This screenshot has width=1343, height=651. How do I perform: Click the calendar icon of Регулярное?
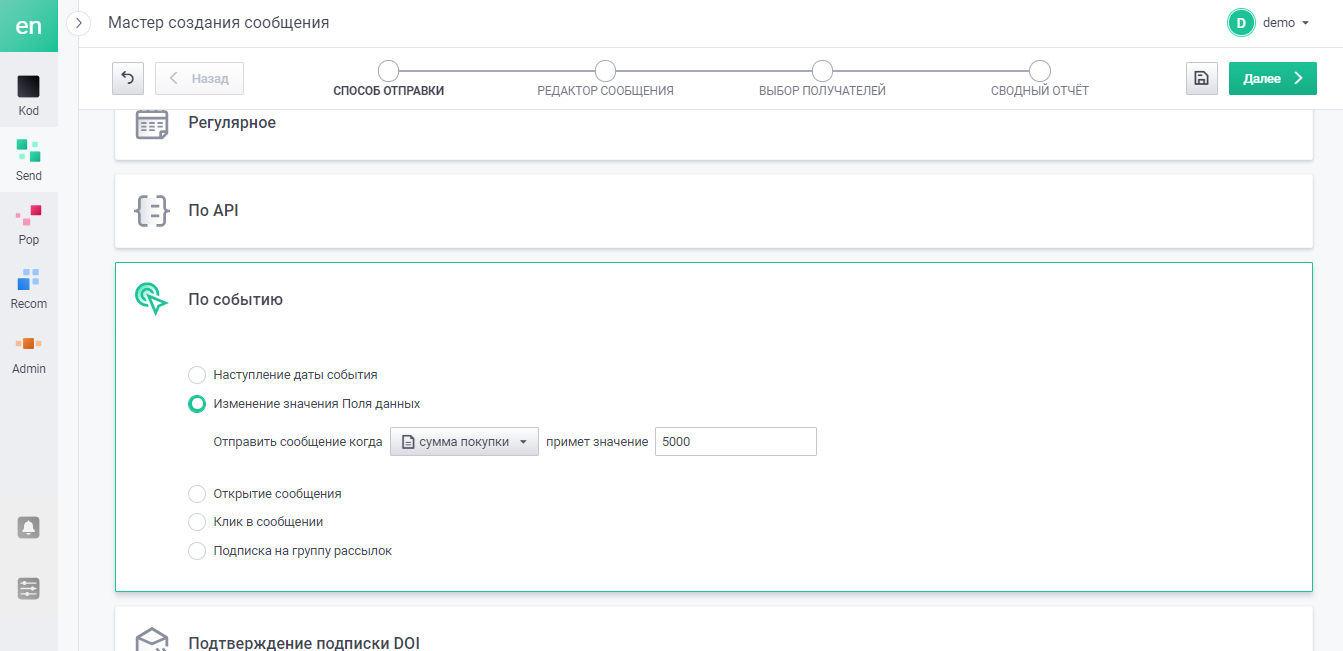[152, 123]
